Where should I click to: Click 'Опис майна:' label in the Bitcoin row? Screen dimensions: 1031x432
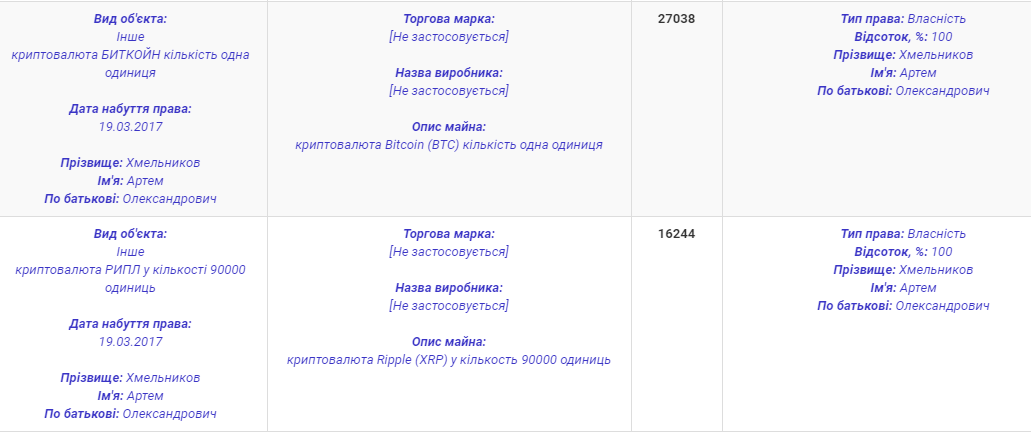(x=449, y=127)
